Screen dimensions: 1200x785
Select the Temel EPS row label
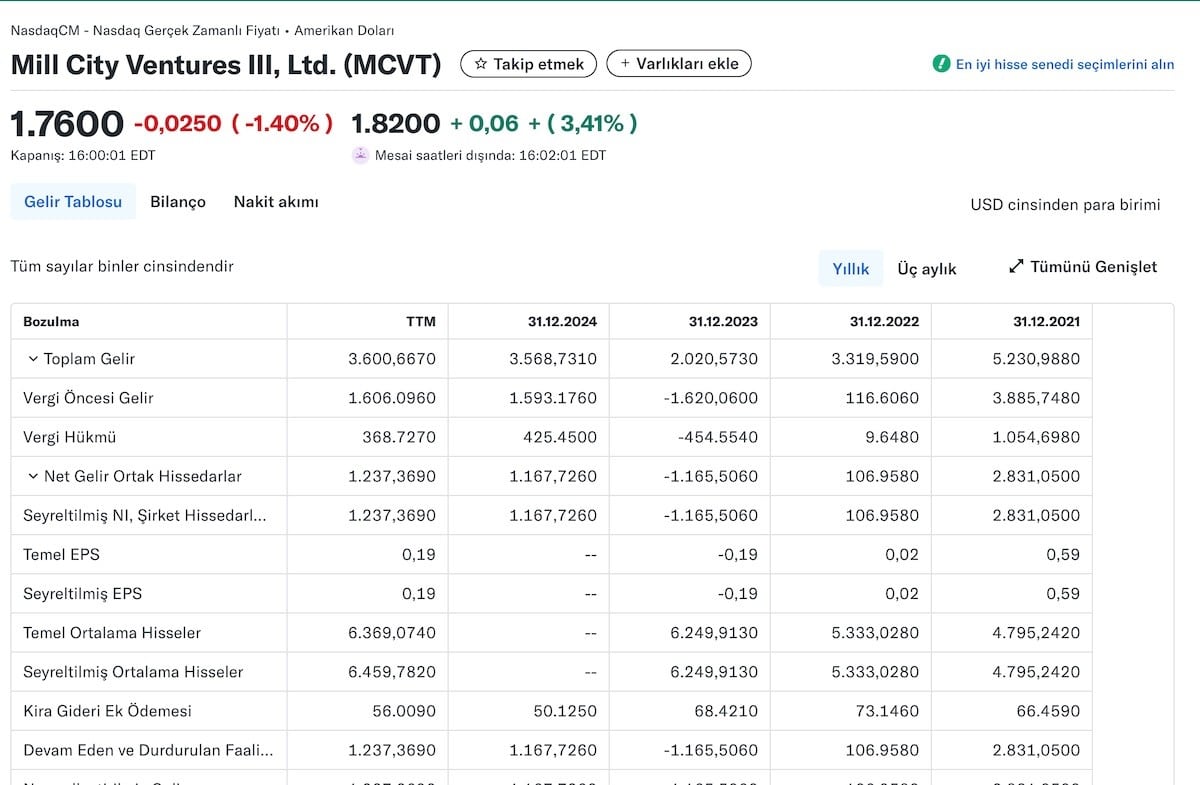coord(61,554)
